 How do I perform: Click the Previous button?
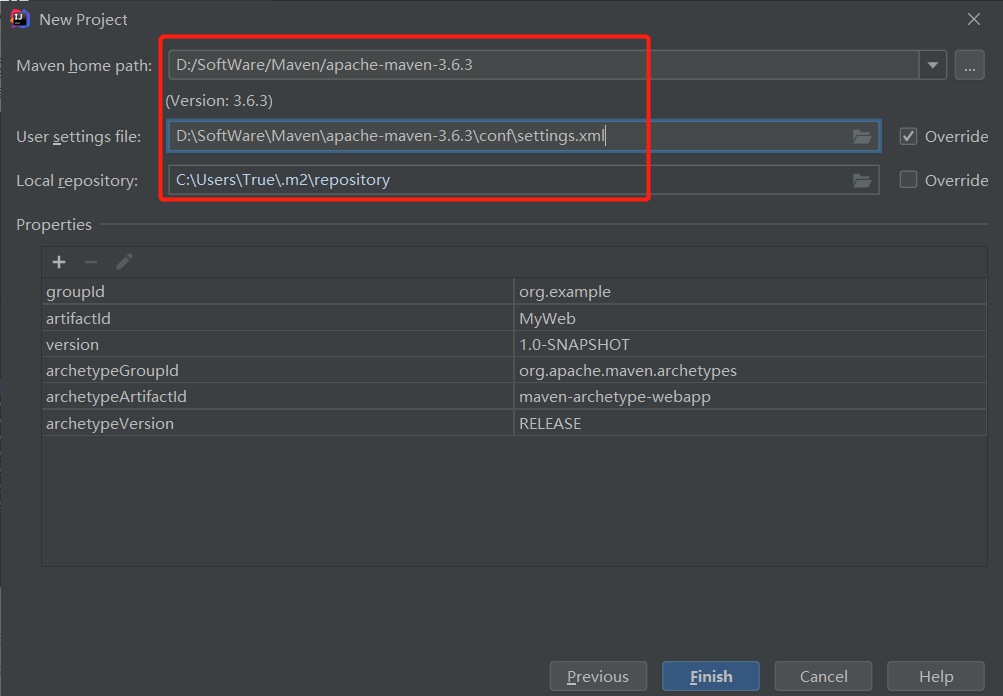(x=598, y=676)
